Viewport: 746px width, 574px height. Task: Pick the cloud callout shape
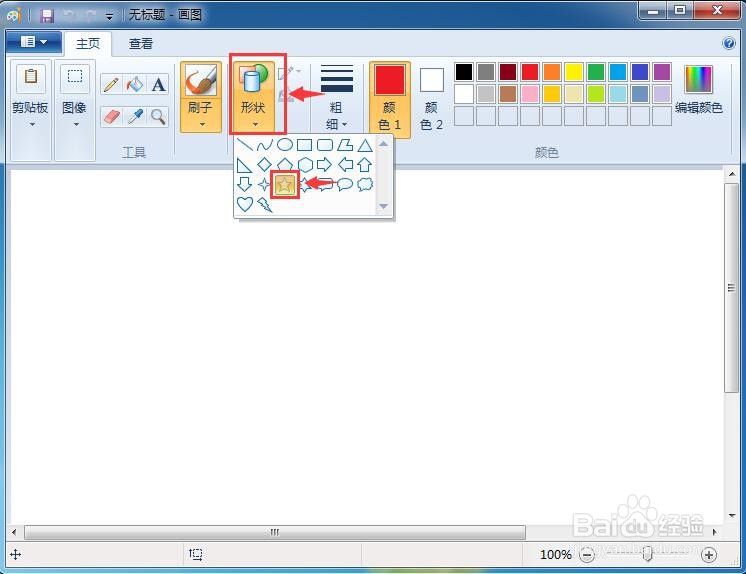tap(365, 184)
